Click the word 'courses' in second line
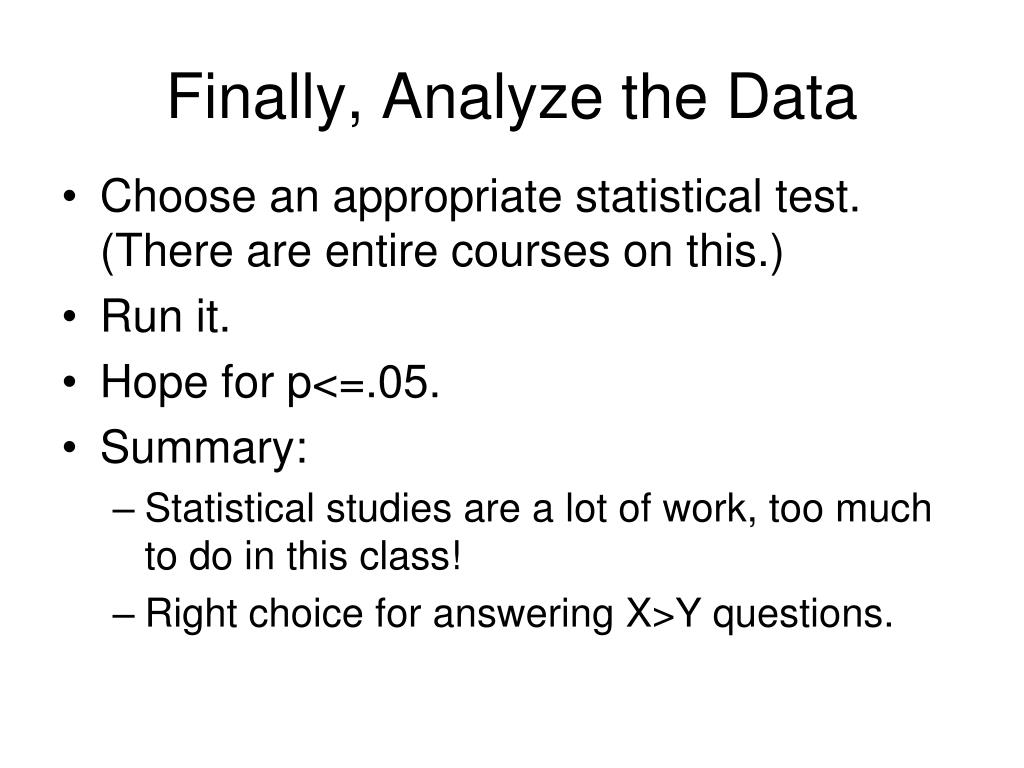This screenshot has height=768, width=1024. click(530, 251)
